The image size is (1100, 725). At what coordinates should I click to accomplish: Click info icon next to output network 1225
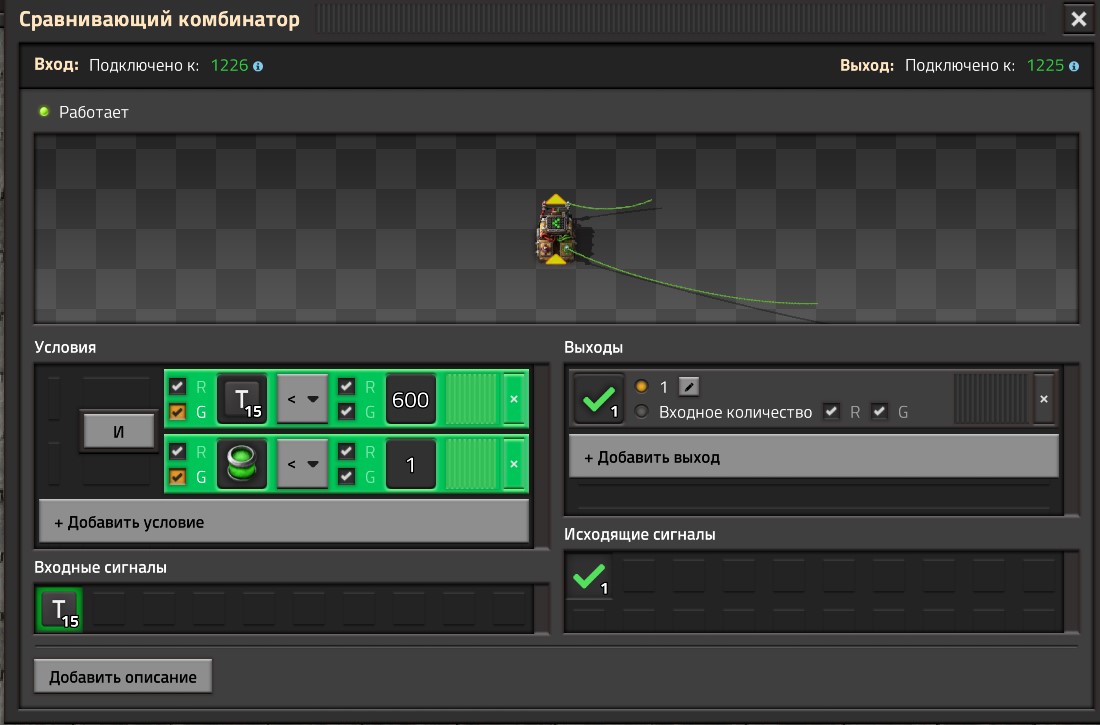(x=1073, y=66)
